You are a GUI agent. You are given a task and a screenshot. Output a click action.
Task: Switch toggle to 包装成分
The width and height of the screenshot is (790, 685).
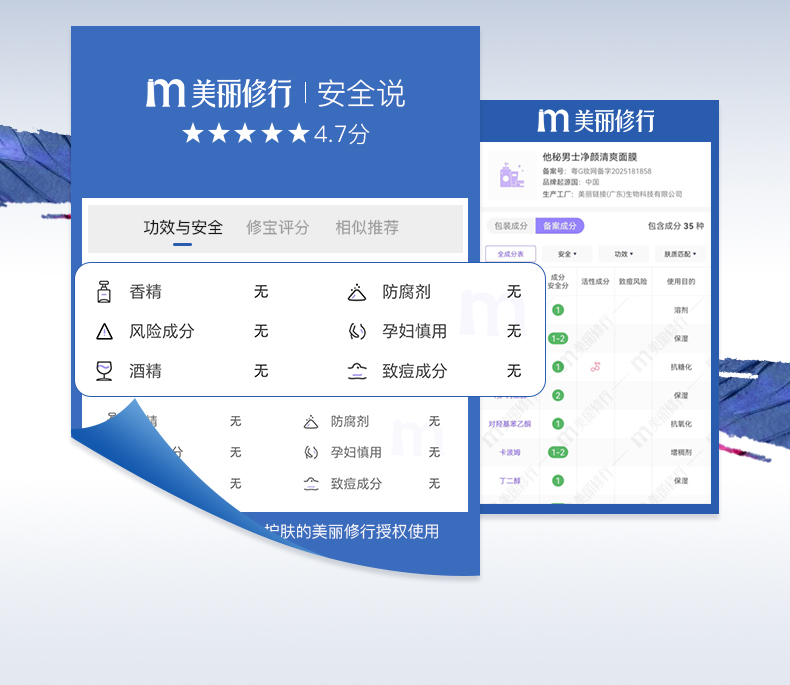[511, 226]
